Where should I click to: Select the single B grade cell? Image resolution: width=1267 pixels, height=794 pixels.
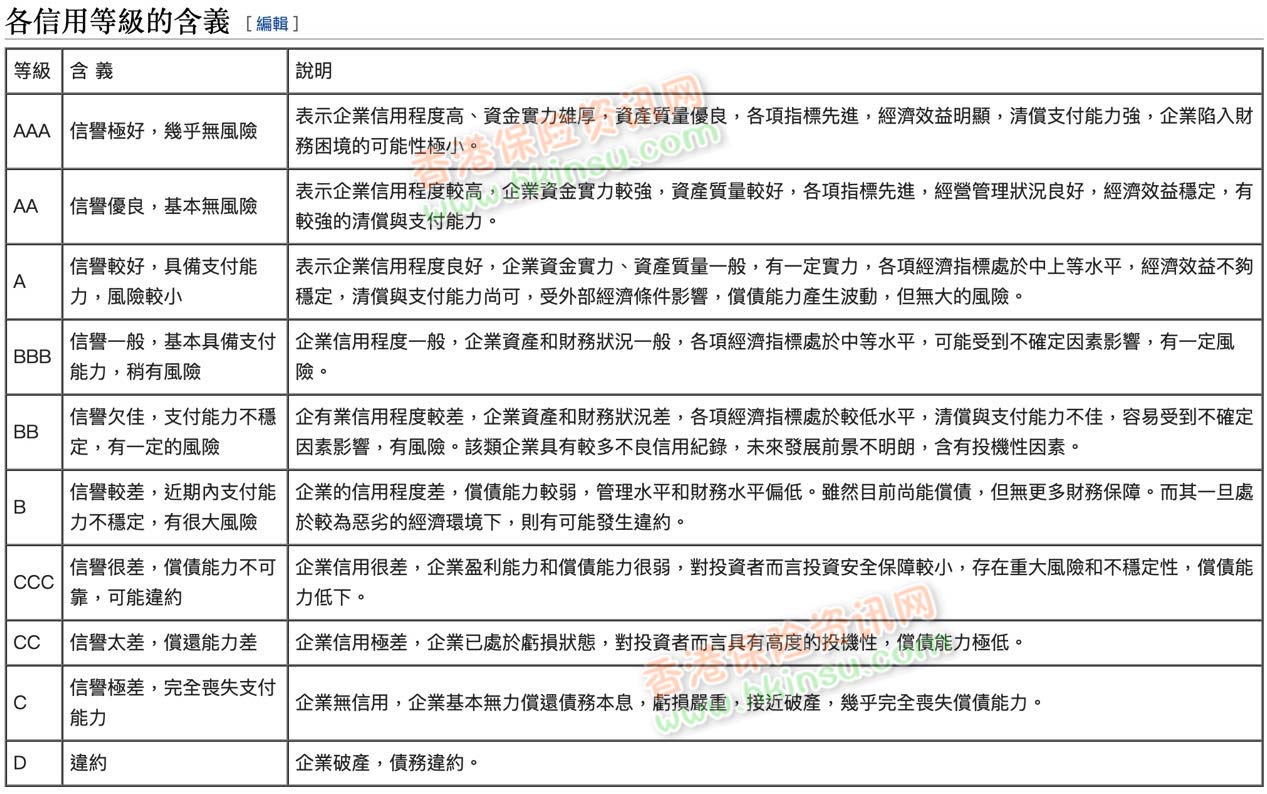point(34,506)
